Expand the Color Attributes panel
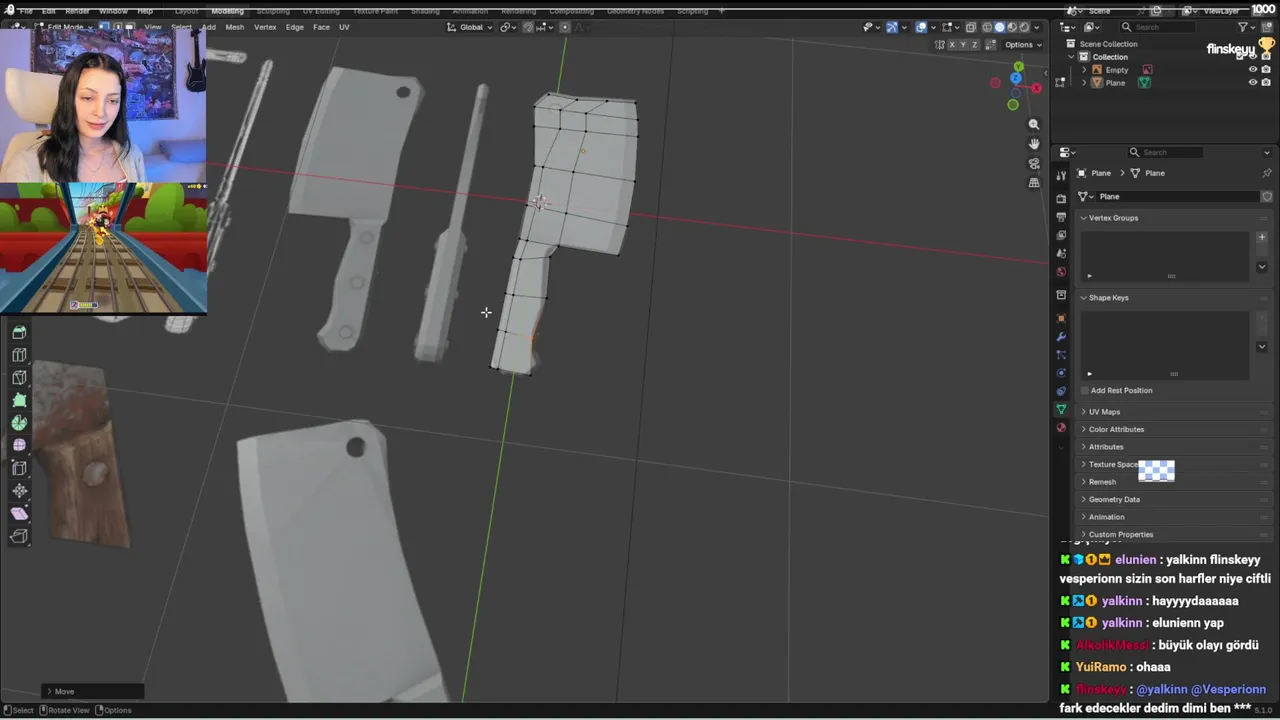The image size is (1280, 720). coord(1116,429)
